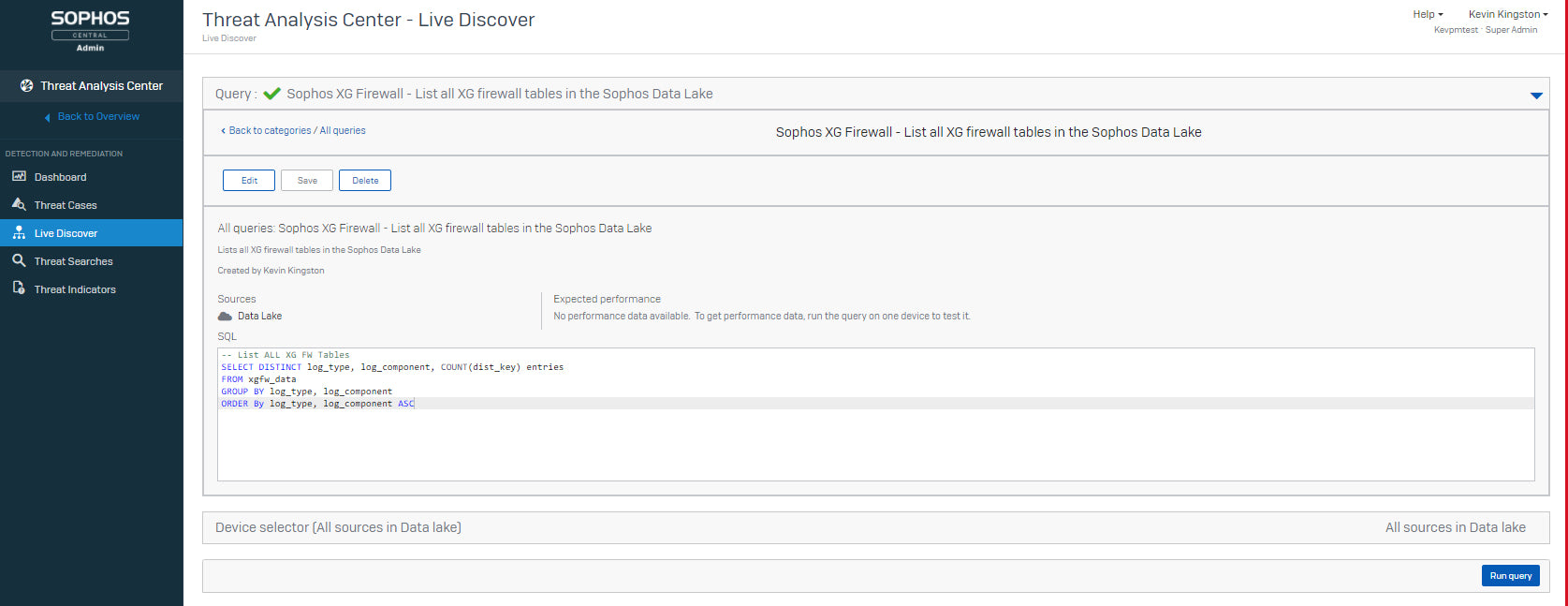The width and height of the screenshot is (1568, 606).
Task: Open Threat Analysis Center menu item
Action: pyautogui.click(x=92, y=85)
